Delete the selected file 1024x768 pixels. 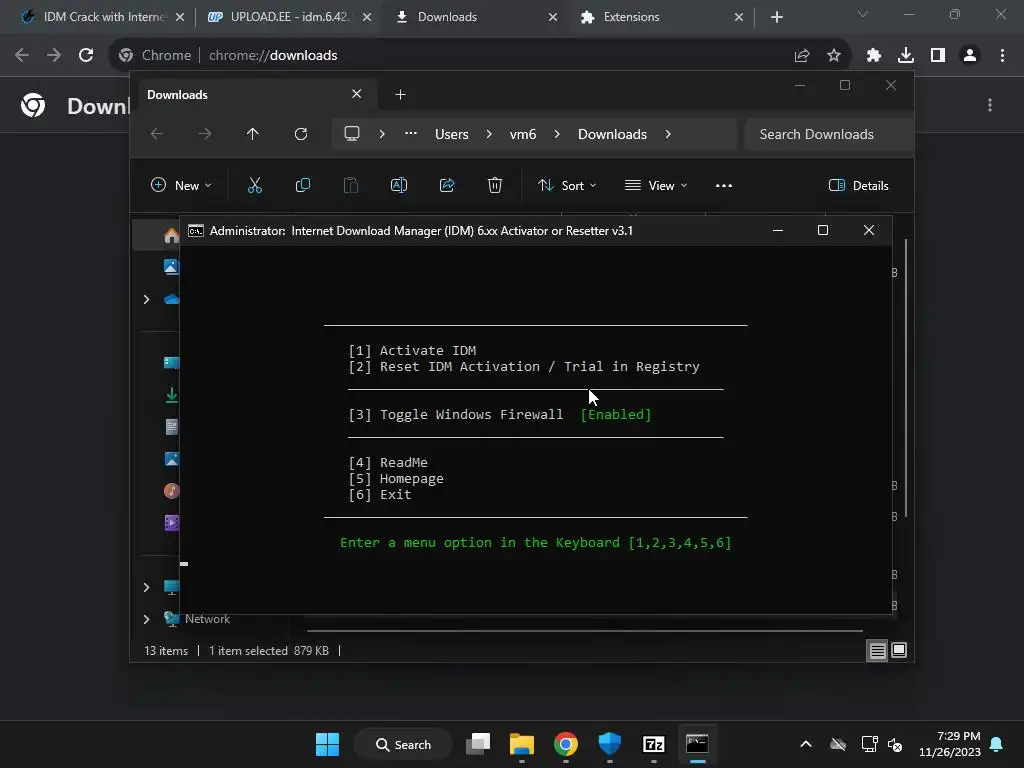[x=495, y=185]
